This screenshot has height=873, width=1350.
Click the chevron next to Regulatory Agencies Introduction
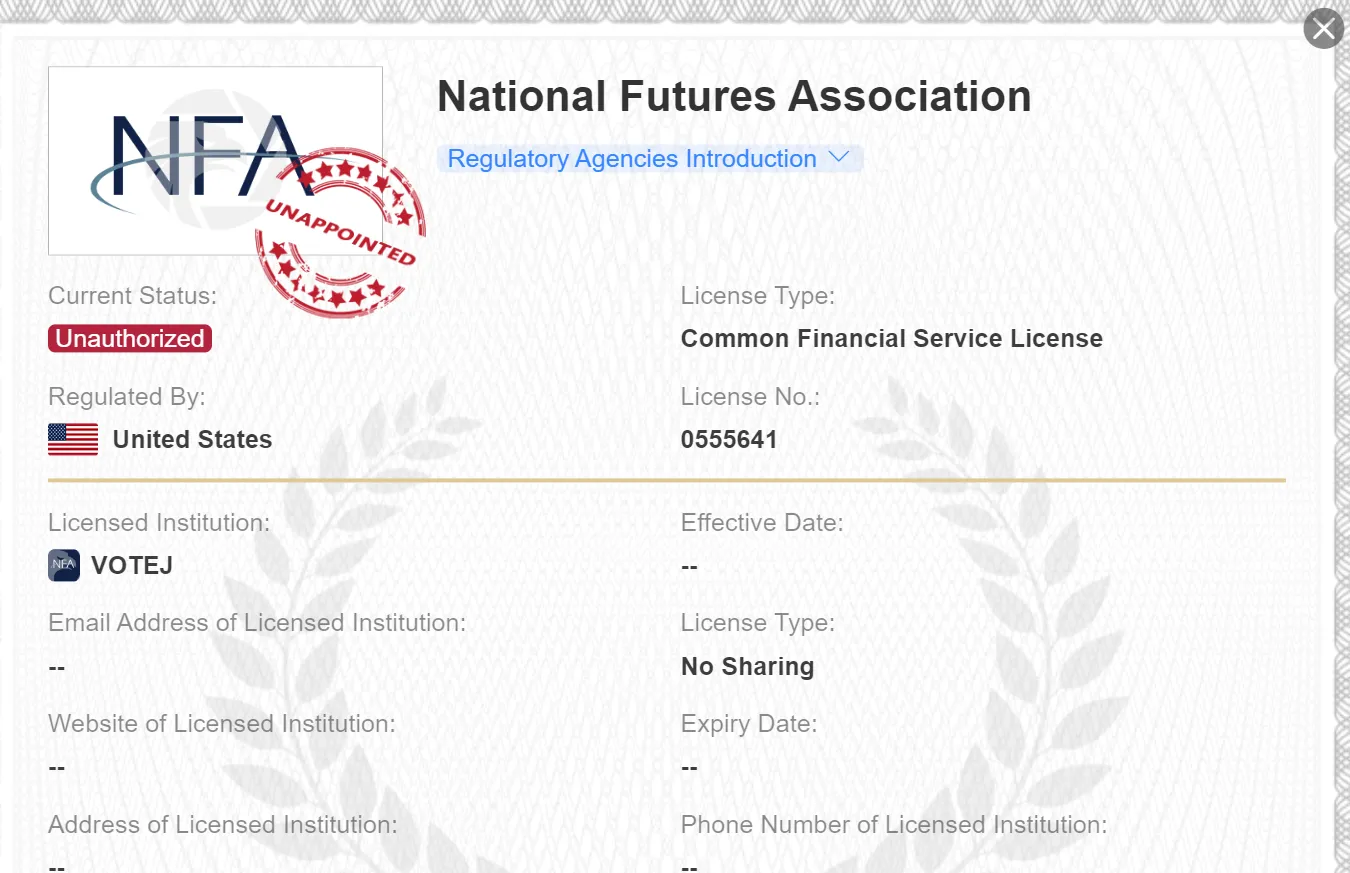[x=839, y=158]
